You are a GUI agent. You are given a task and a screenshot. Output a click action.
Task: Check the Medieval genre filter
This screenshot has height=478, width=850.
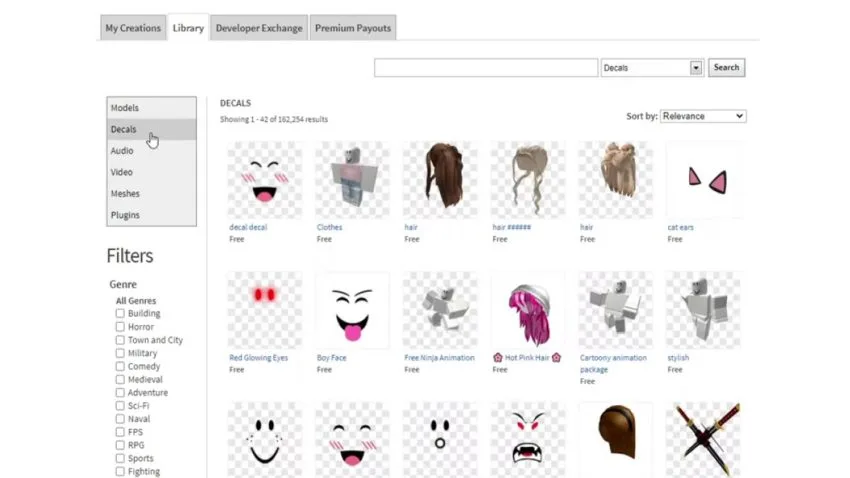coord(120,379)
